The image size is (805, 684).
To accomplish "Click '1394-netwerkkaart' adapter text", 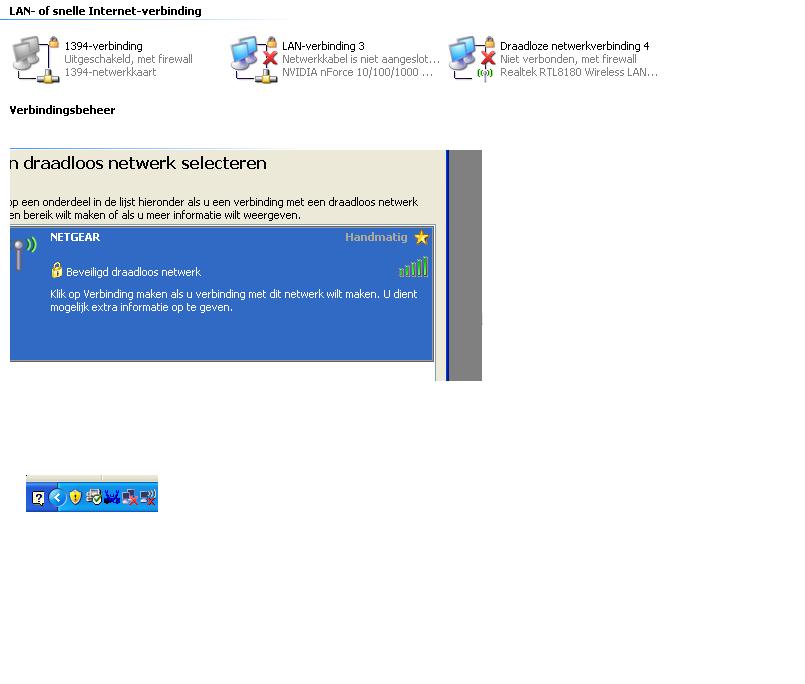I will pos(110,72).
